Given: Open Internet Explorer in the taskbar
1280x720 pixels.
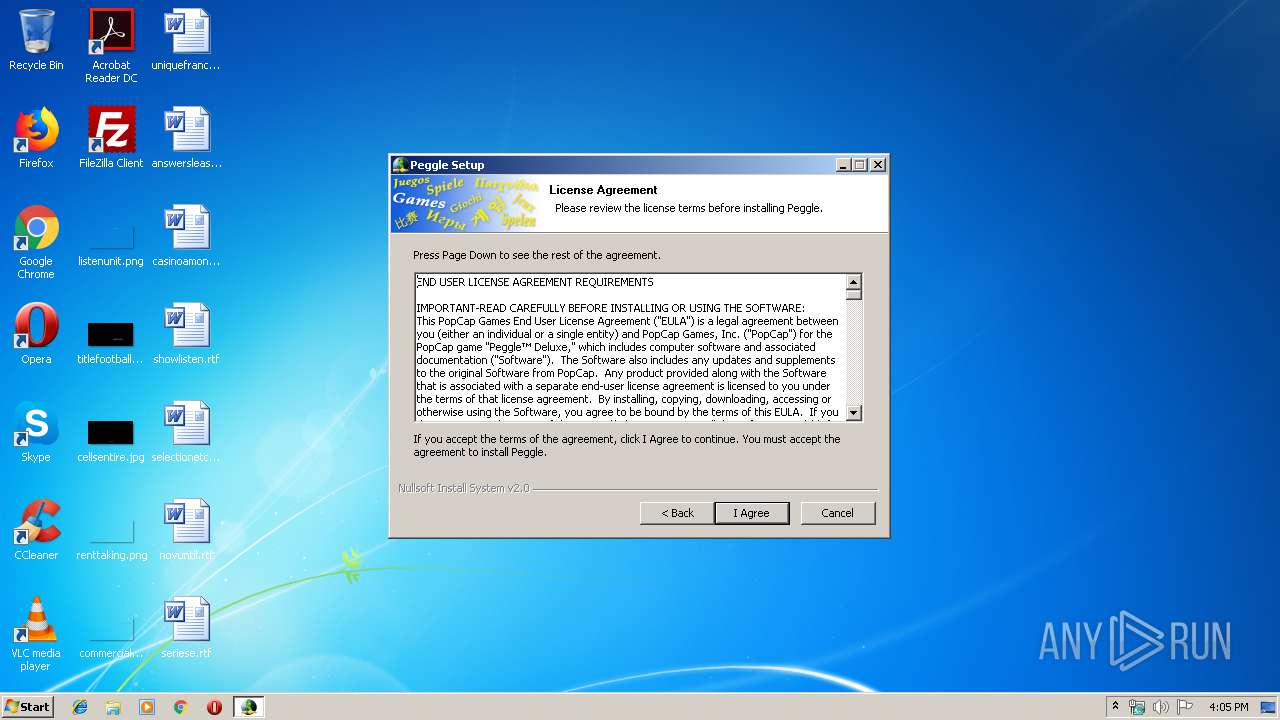Looking at the screenshot, I should pyautogui.click(x=80, y=707).
